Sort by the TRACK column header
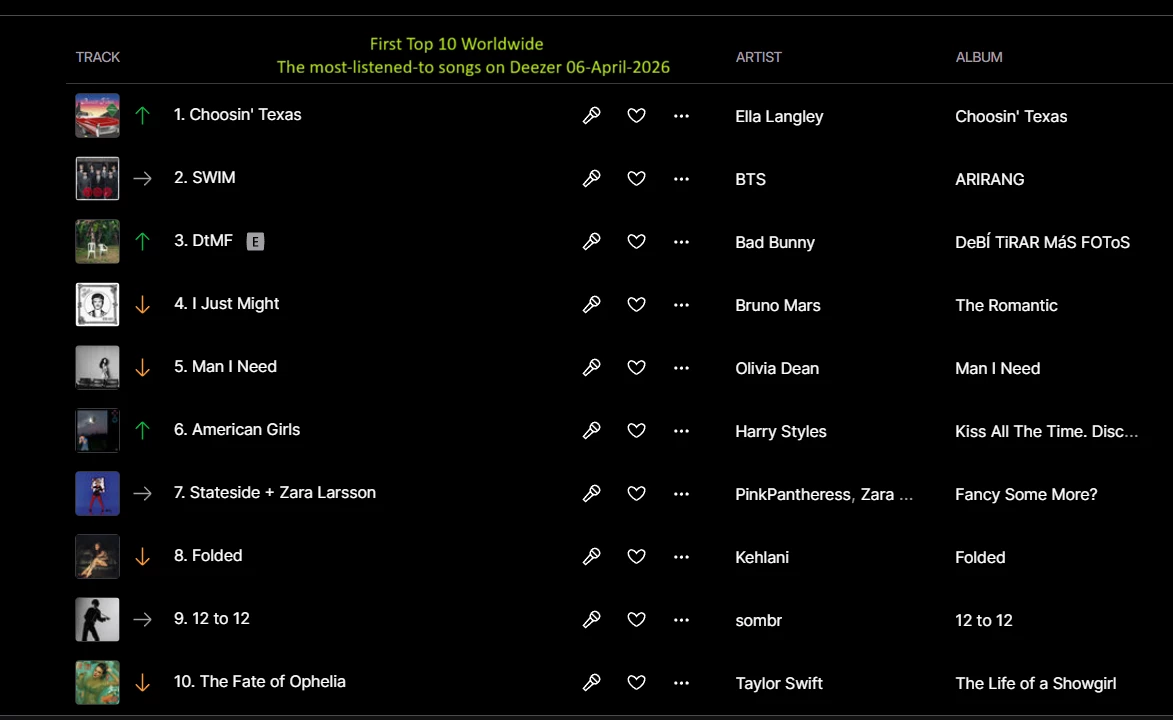The image size is (1173, 720). click(98, 57)
